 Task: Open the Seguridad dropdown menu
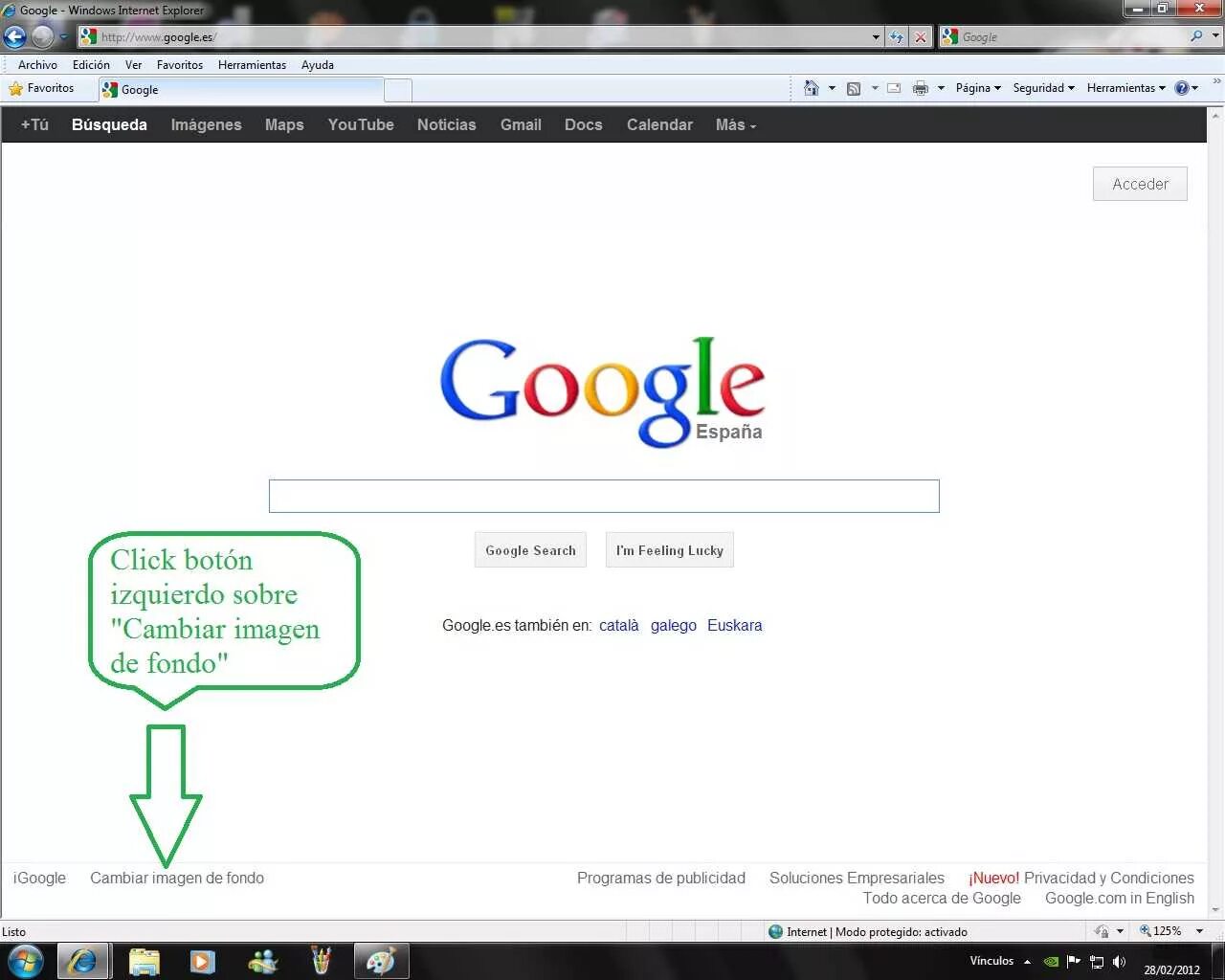[1043, 88]
